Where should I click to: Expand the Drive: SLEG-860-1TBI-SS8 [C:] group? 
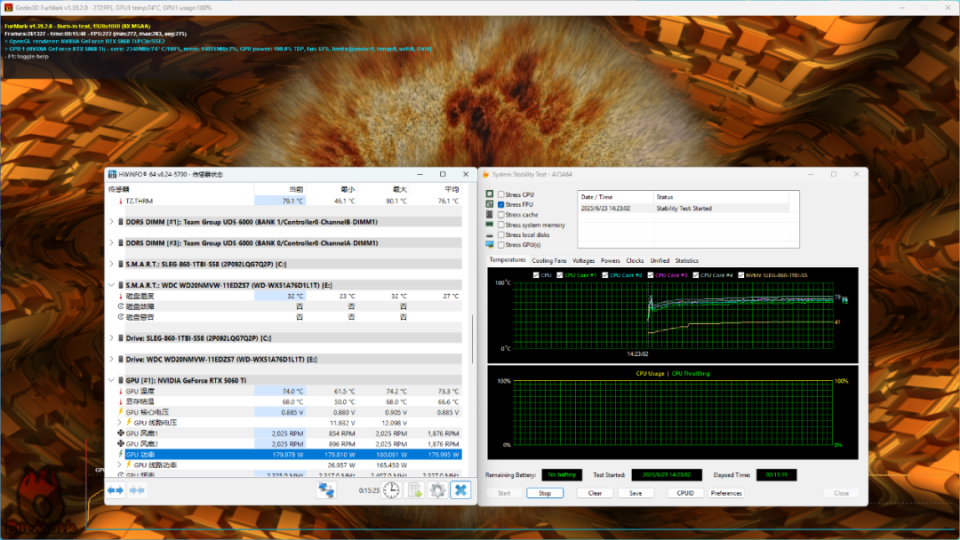[x=111, y=338]
